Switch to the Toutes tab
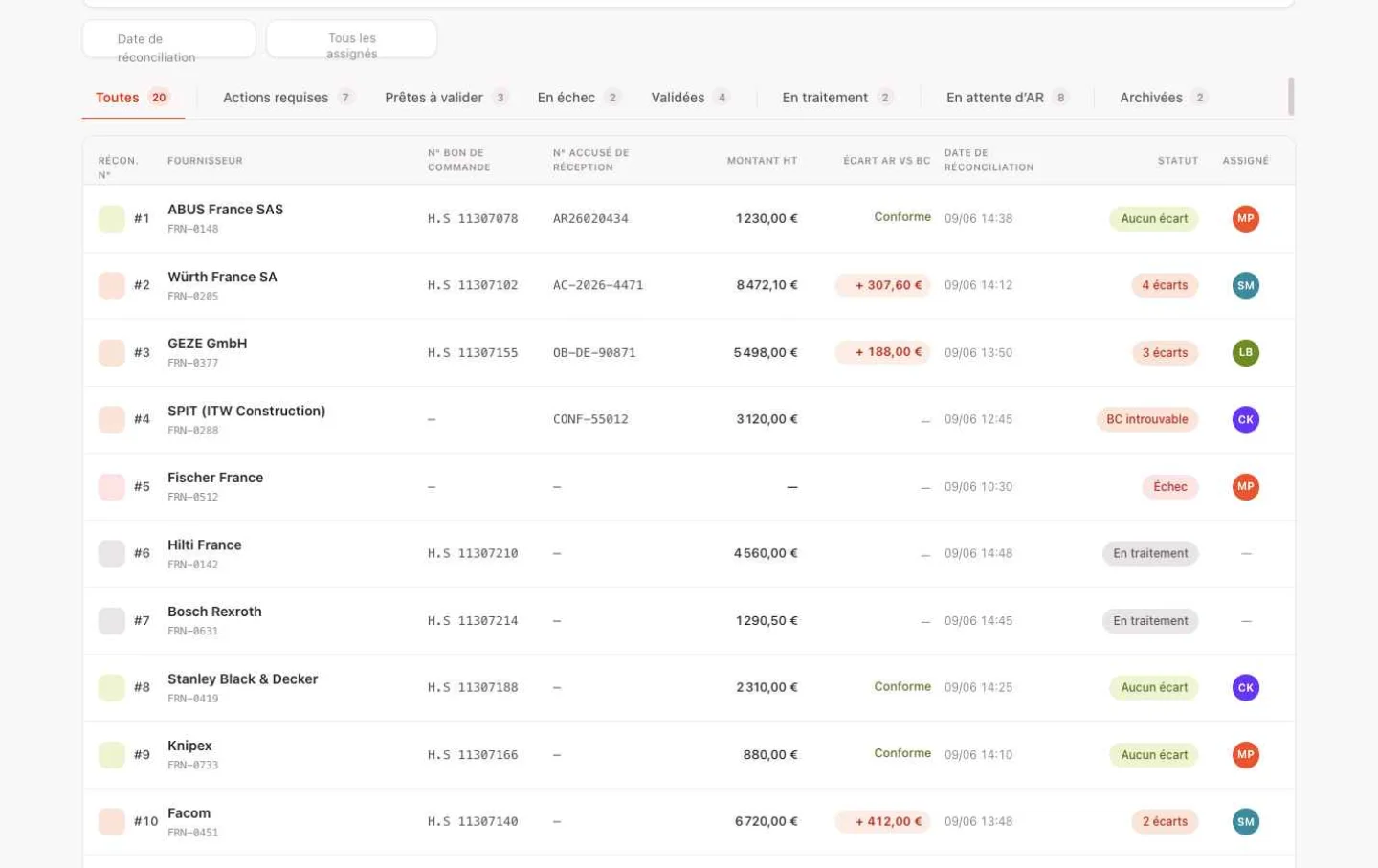The image size is (1378, 868). click(x=132, y=98)
